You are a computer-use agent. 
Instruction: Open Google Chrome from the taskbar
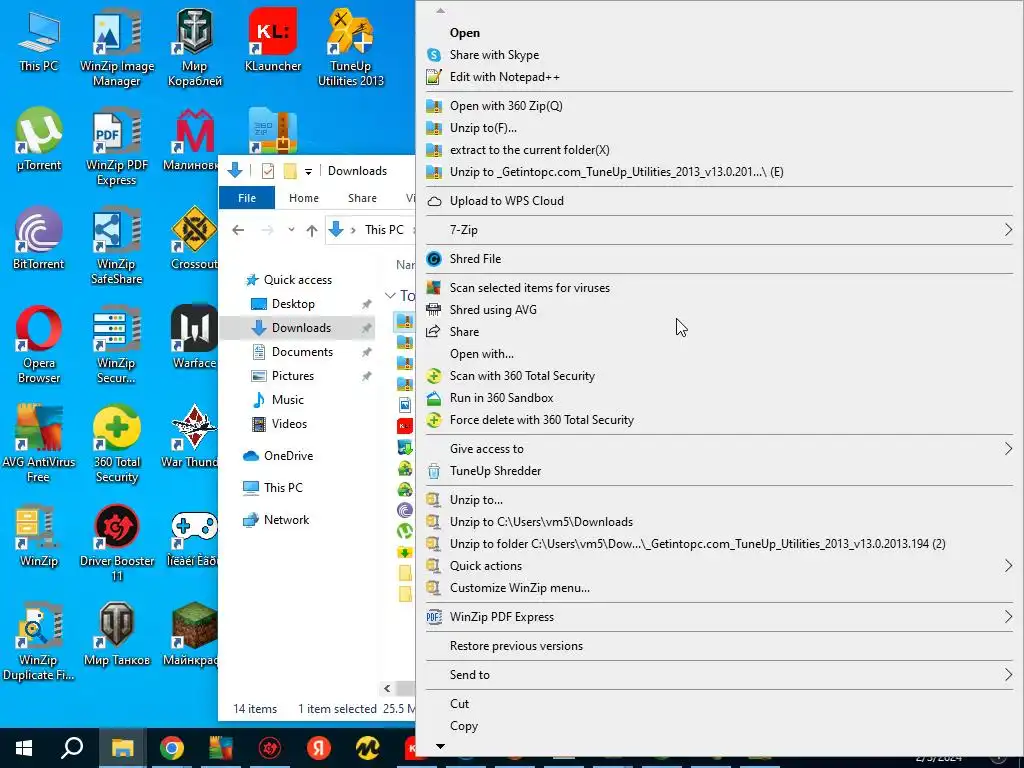172,748
